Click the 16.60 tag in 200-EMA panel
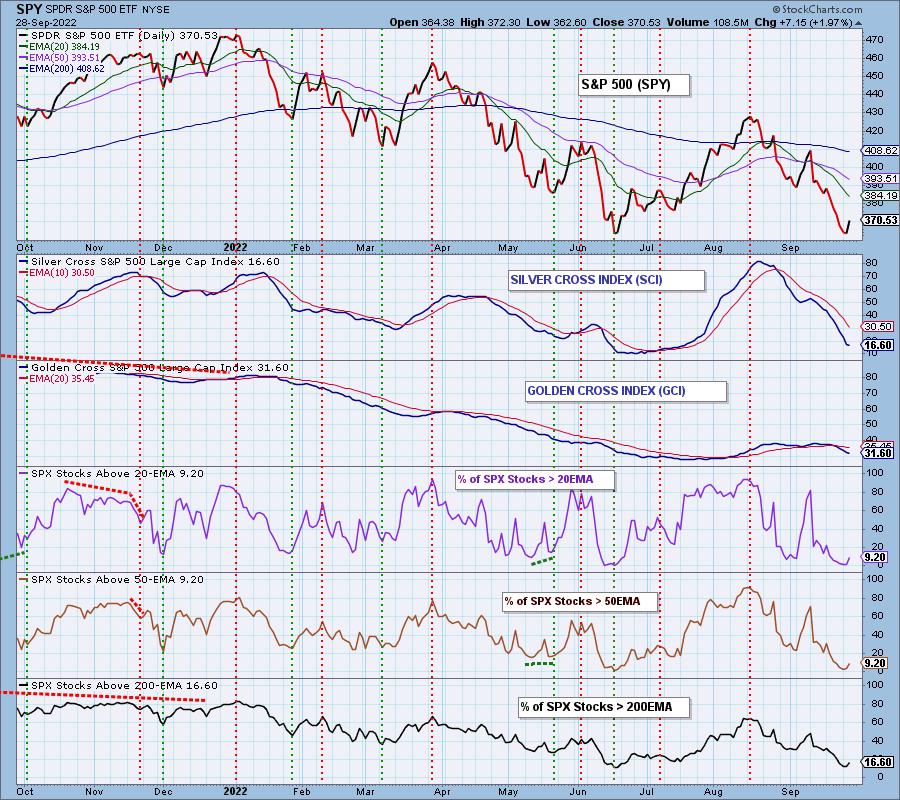Viewport: 900px width, 800px height. tap(878, 762)
